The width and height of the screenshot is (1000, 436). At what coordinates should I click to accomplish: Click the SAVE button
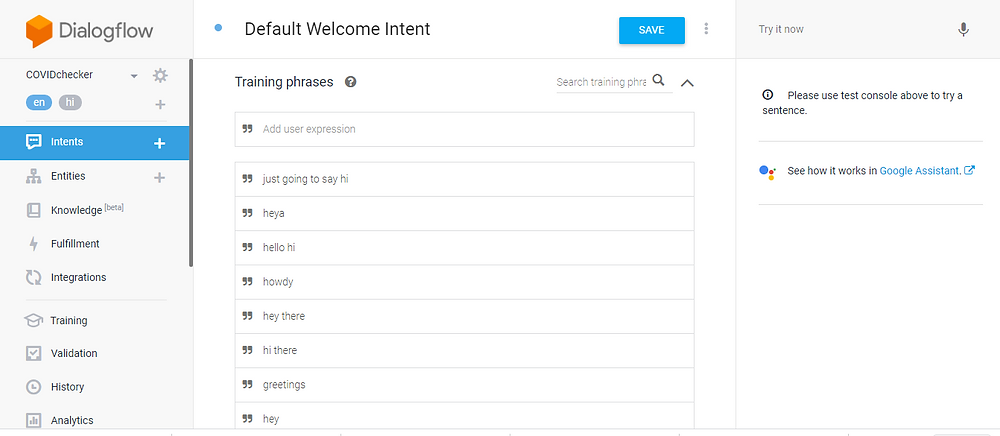click(652, 31)
